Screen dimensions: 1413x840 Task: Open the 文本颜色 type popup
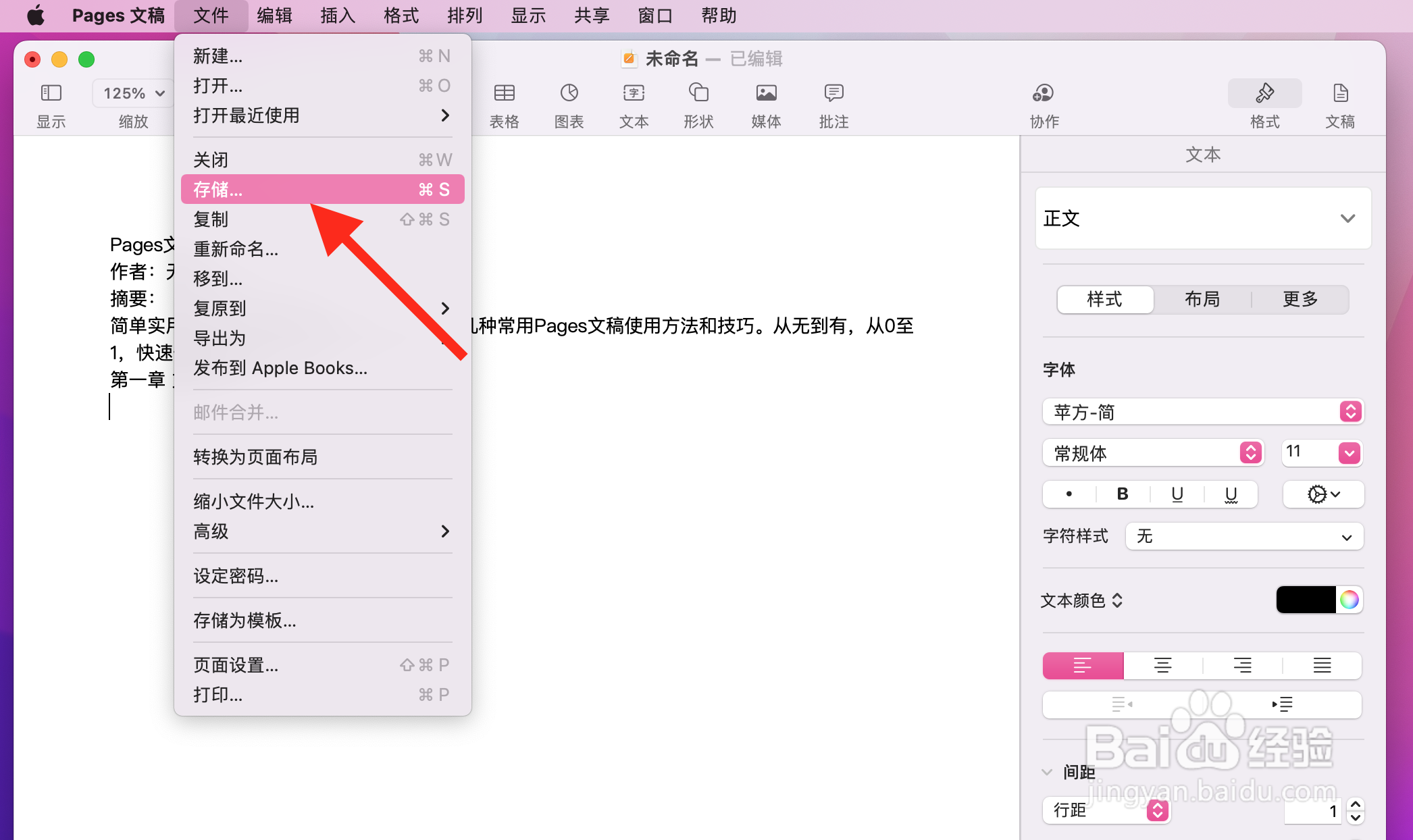point(1081,600)
